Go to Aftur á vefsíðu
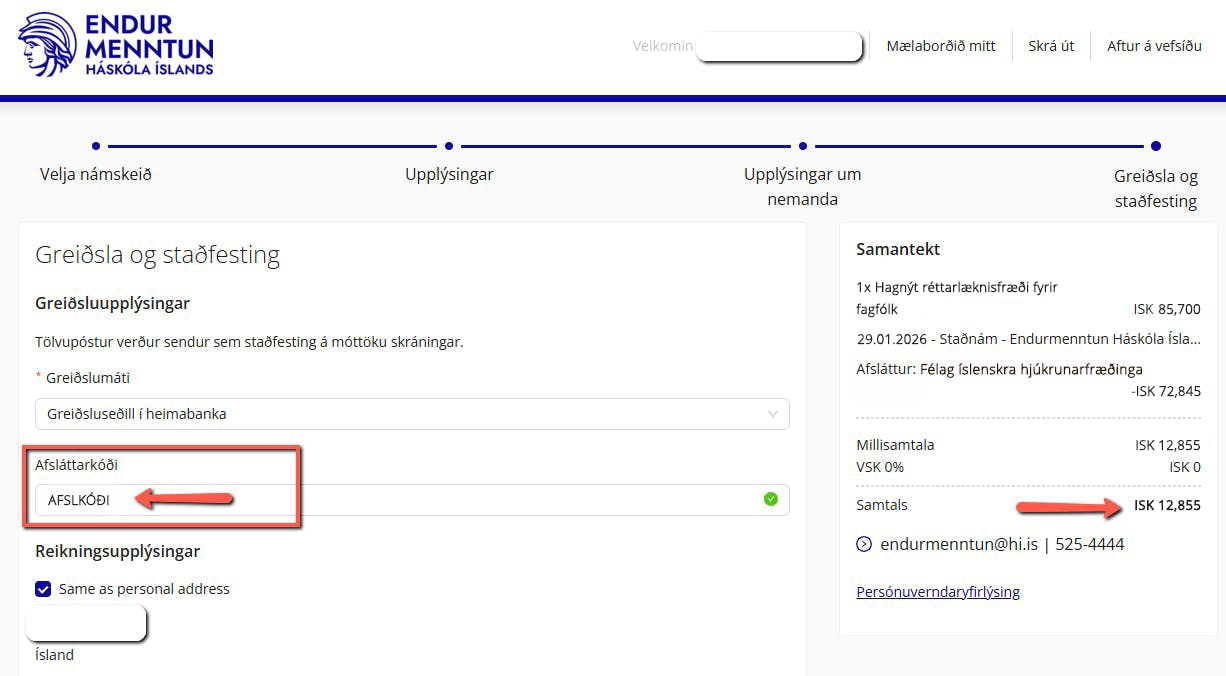The image size is (1226, 676). 1154,46
